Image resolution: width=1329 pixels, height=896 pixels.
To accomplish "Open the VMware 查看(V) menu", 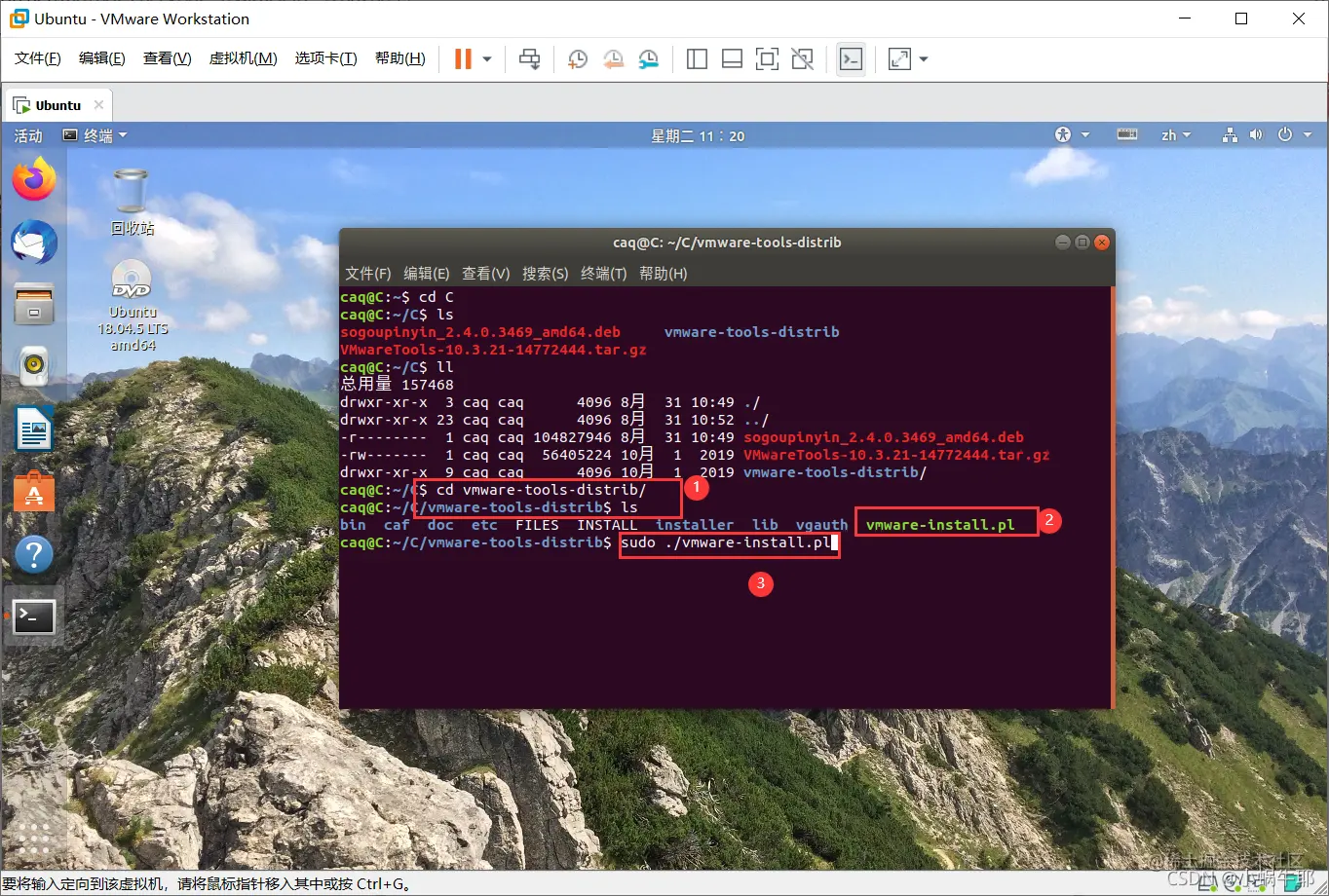I will 168,58.
